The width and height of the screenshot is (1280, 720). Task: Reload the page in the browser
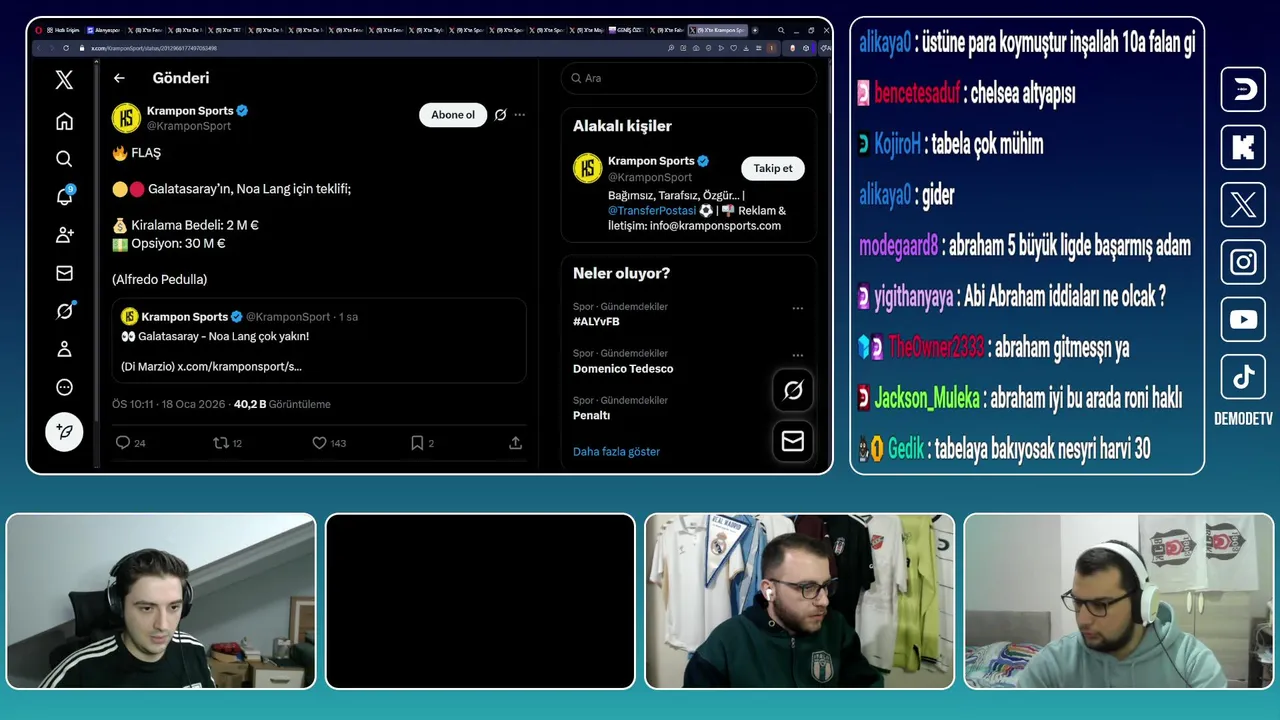pos(66,48)
